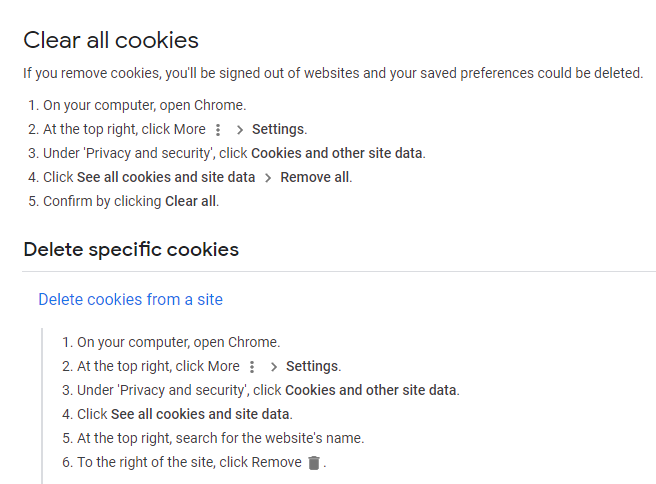Image resolution: width=656 pixels, height=484 pixels.
Task: Click 'Cookies and other site data' under Delete cookies from a site
Action: tap(372, 390)
